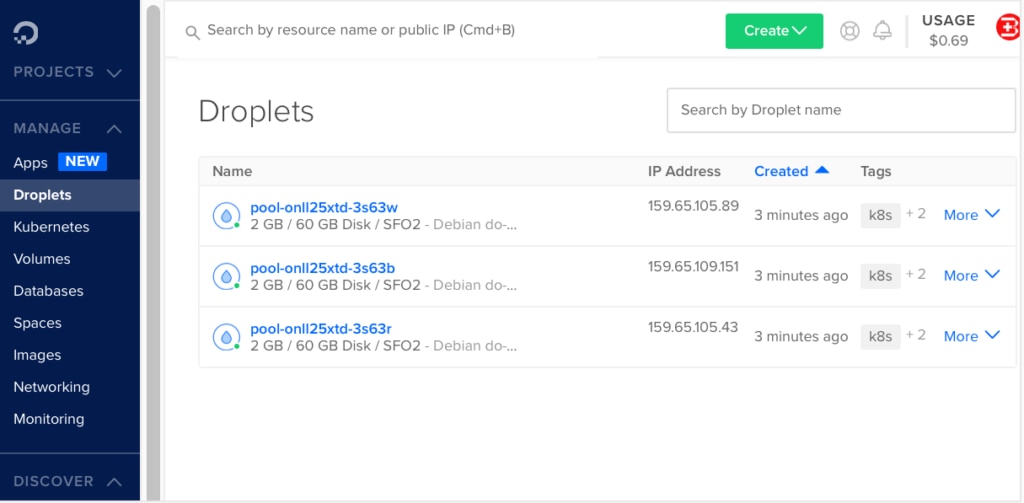Open Spaces in the sidebar

pos(37,323)
